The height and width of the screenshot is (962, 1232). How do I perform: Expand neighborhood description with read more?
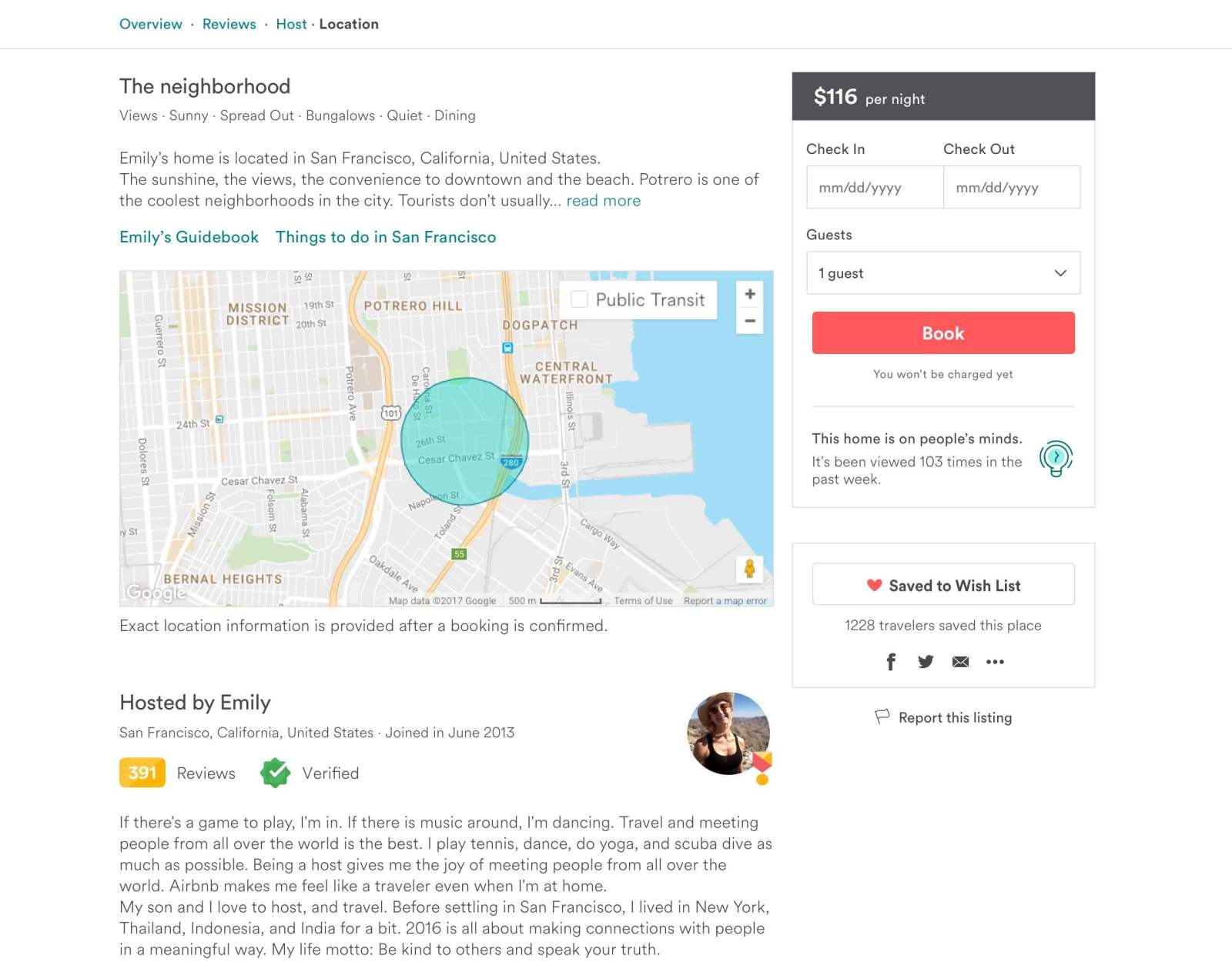click(x=603, y=201)
